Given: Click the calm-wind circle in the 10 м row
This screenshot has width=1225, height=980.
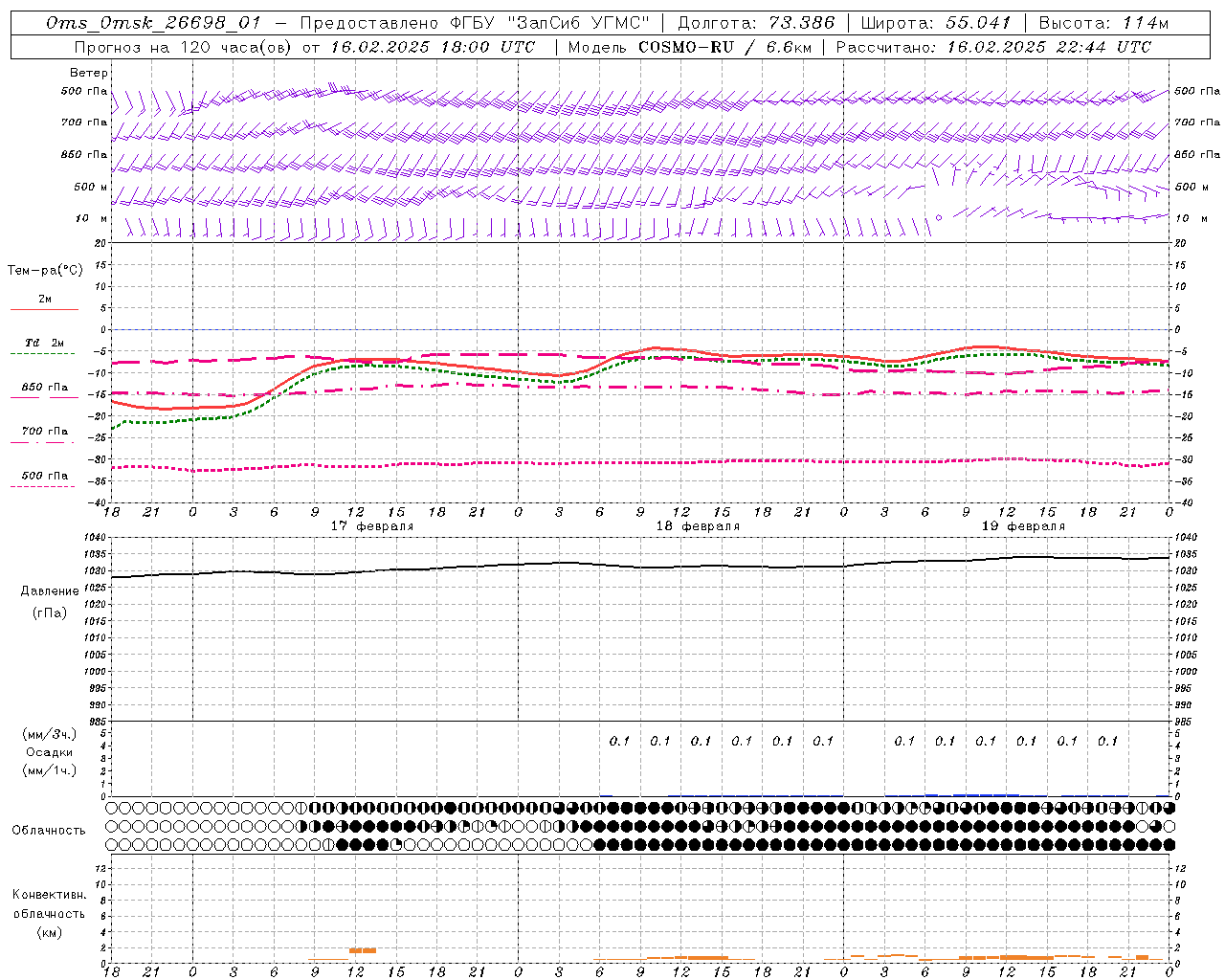Looking at the screenshot, I should pos(938,217).
